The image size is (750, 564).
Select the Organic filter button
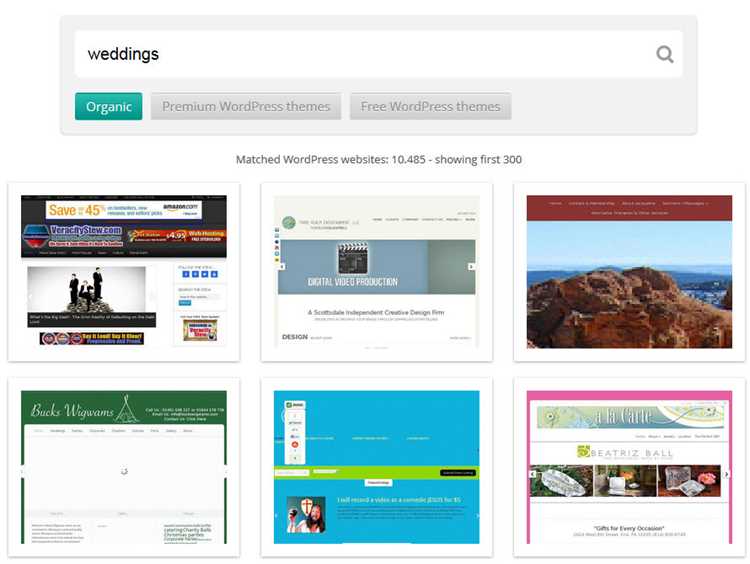(x=109, y=106)
